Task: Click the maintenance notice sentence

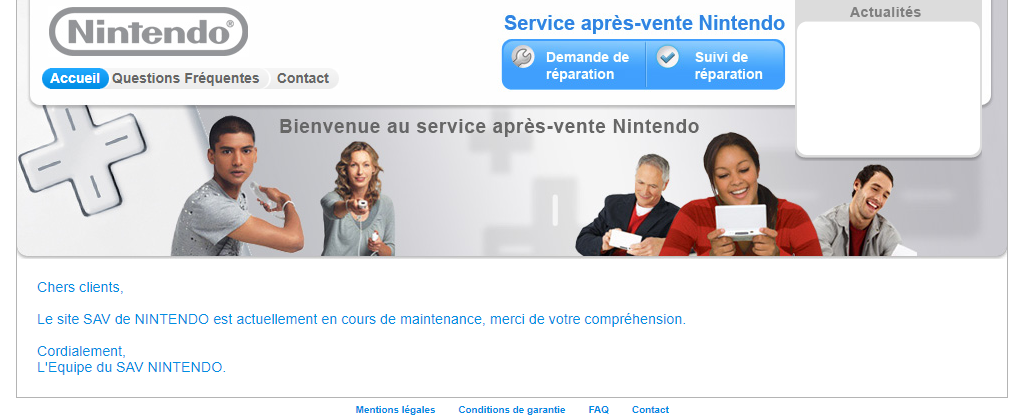Action: click(x=362, y=319)
